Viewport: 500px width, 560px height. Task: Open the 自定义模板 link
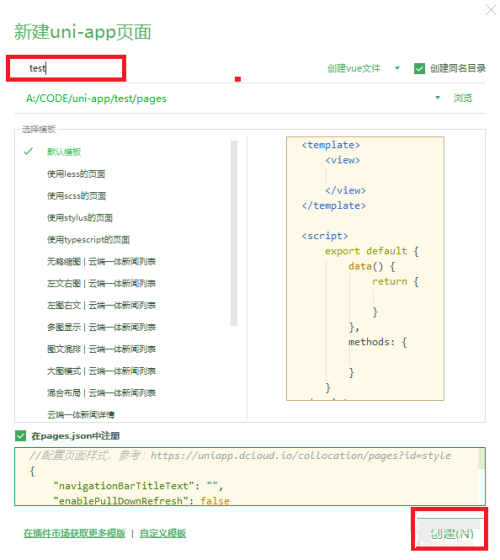[163, 533]
